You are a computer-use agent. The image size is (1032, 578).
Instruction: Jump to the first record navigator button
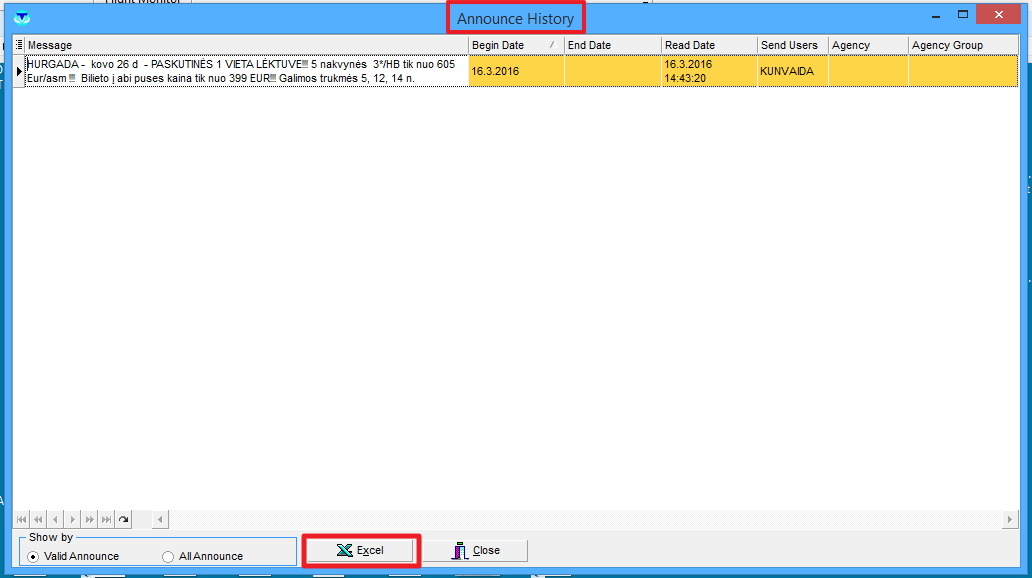point(21,520)
